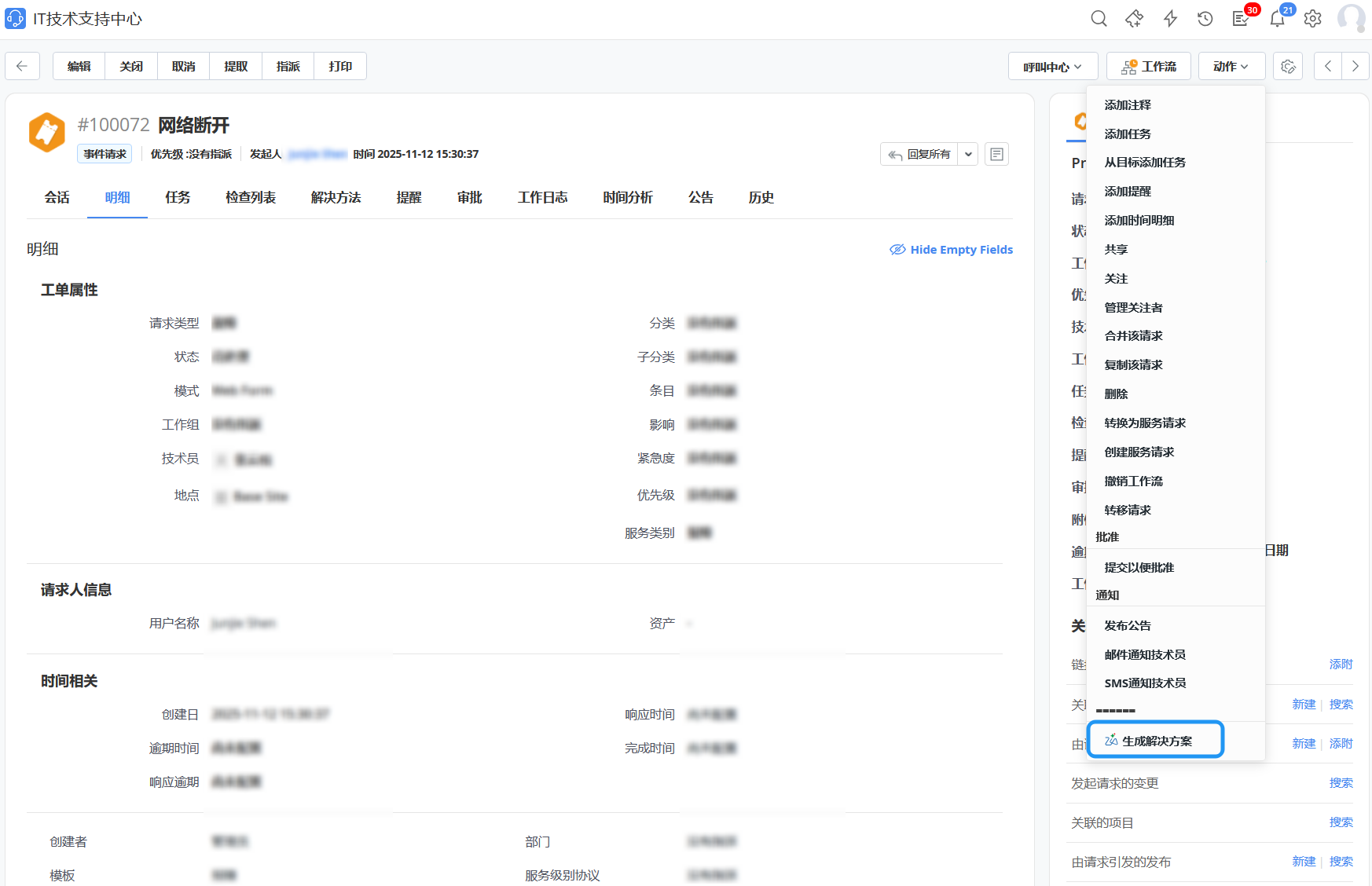Click the notes icon beside reply-all

996,154
